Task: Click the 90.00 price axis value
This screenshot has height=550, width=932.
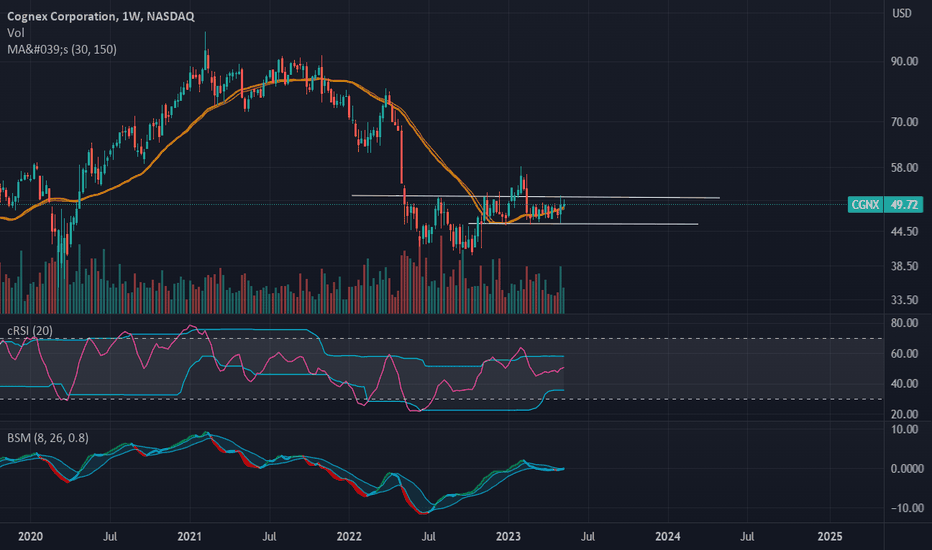Action: 904,61
